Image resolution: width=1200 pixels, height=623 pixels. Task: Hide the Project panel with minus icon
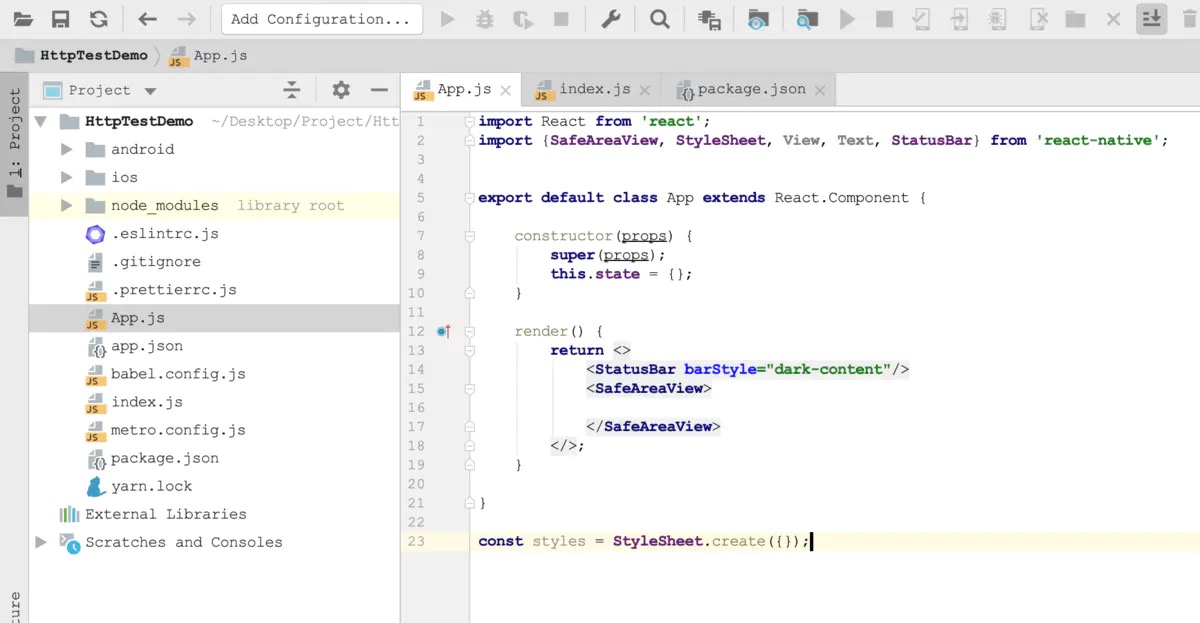[379, 90]
